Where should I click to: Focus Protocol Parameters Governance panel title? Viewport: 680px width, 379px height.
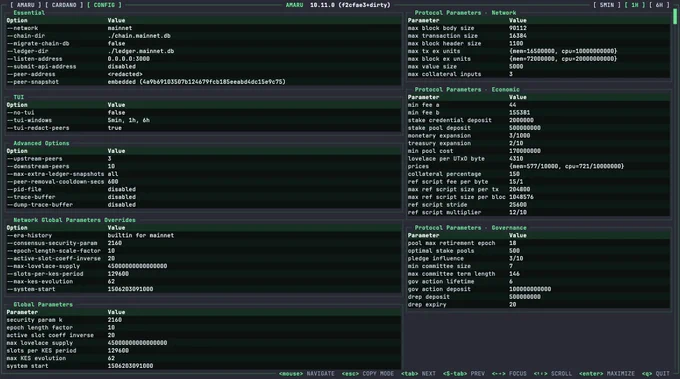tap(471, 228)
